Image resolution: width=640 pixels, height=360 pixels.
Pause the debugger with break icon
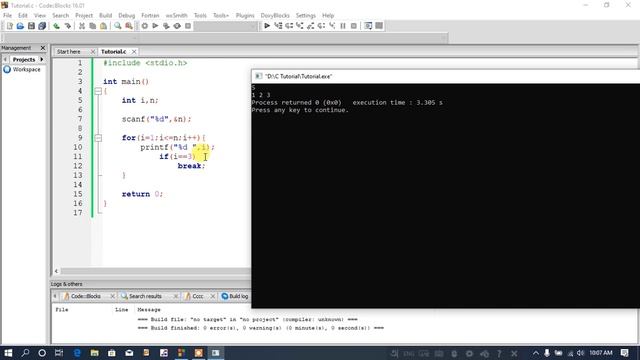(343, 26)
